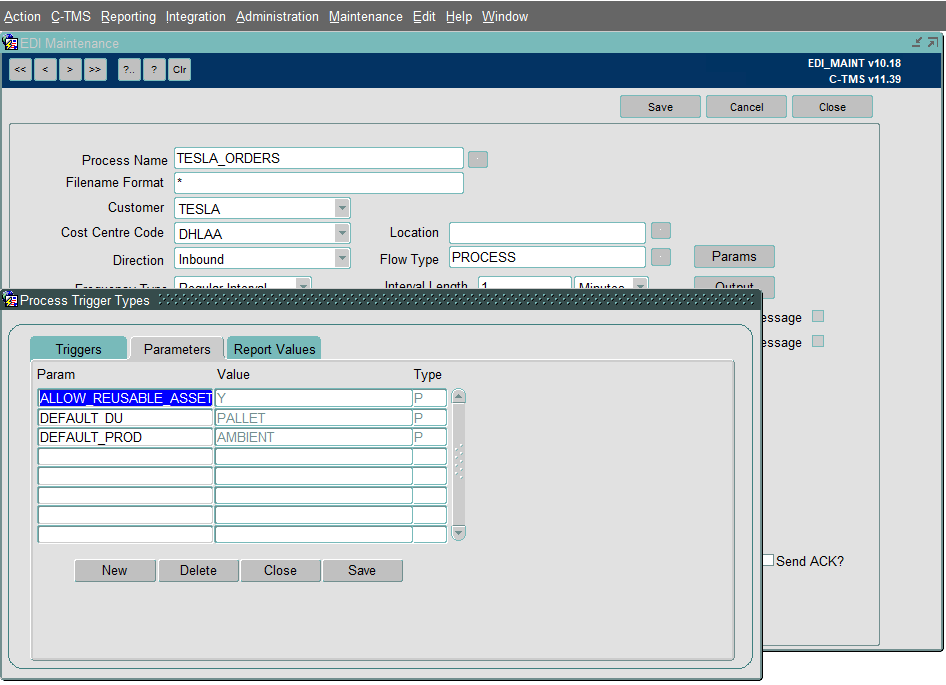Screen dimensions: 946x685
Task: Toggle first message checkbox in EDI Maintenance
Action: click(x=818, y=316)
